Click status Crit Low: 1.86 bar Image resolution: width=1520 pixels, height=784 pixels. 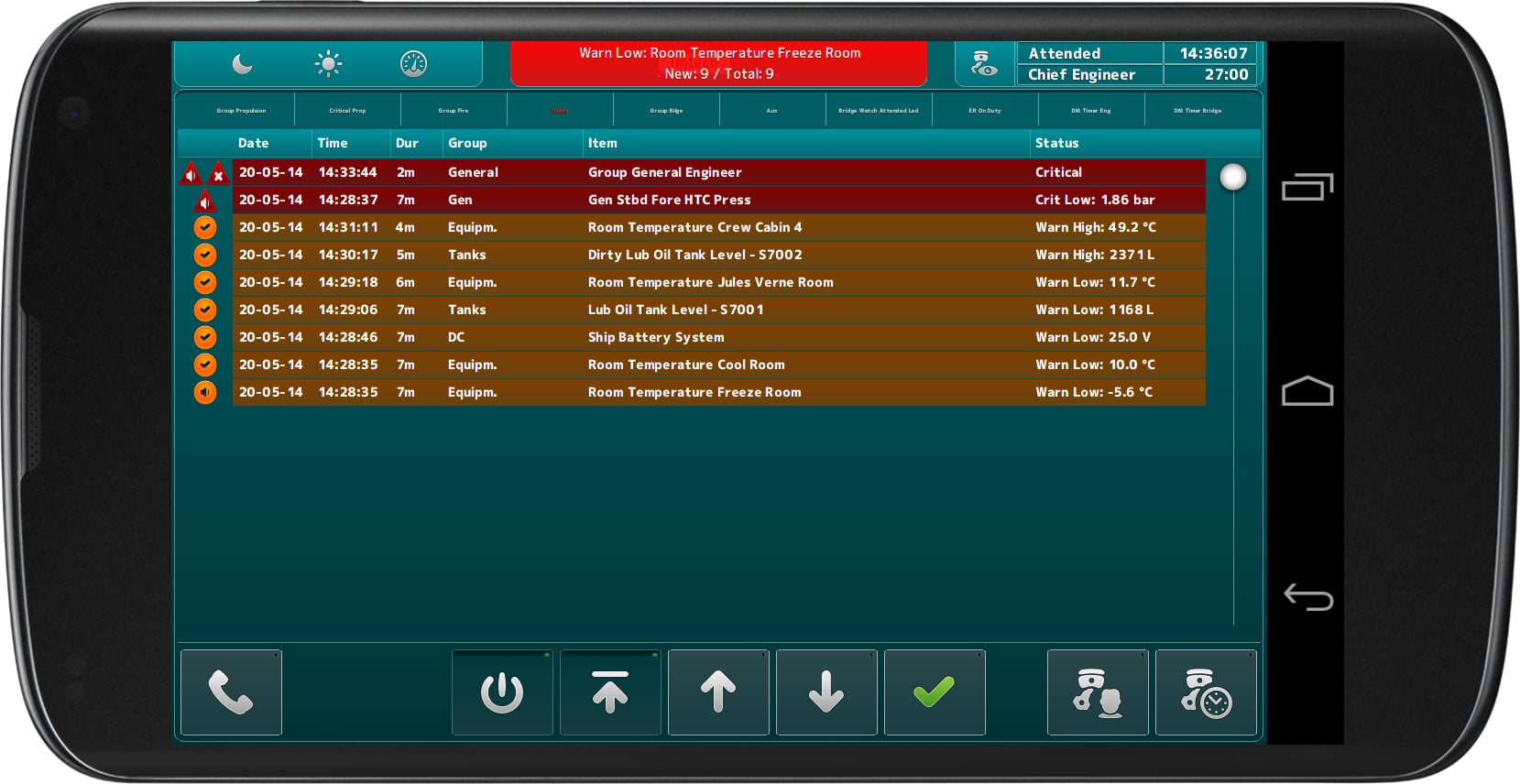coord(1095,200)
